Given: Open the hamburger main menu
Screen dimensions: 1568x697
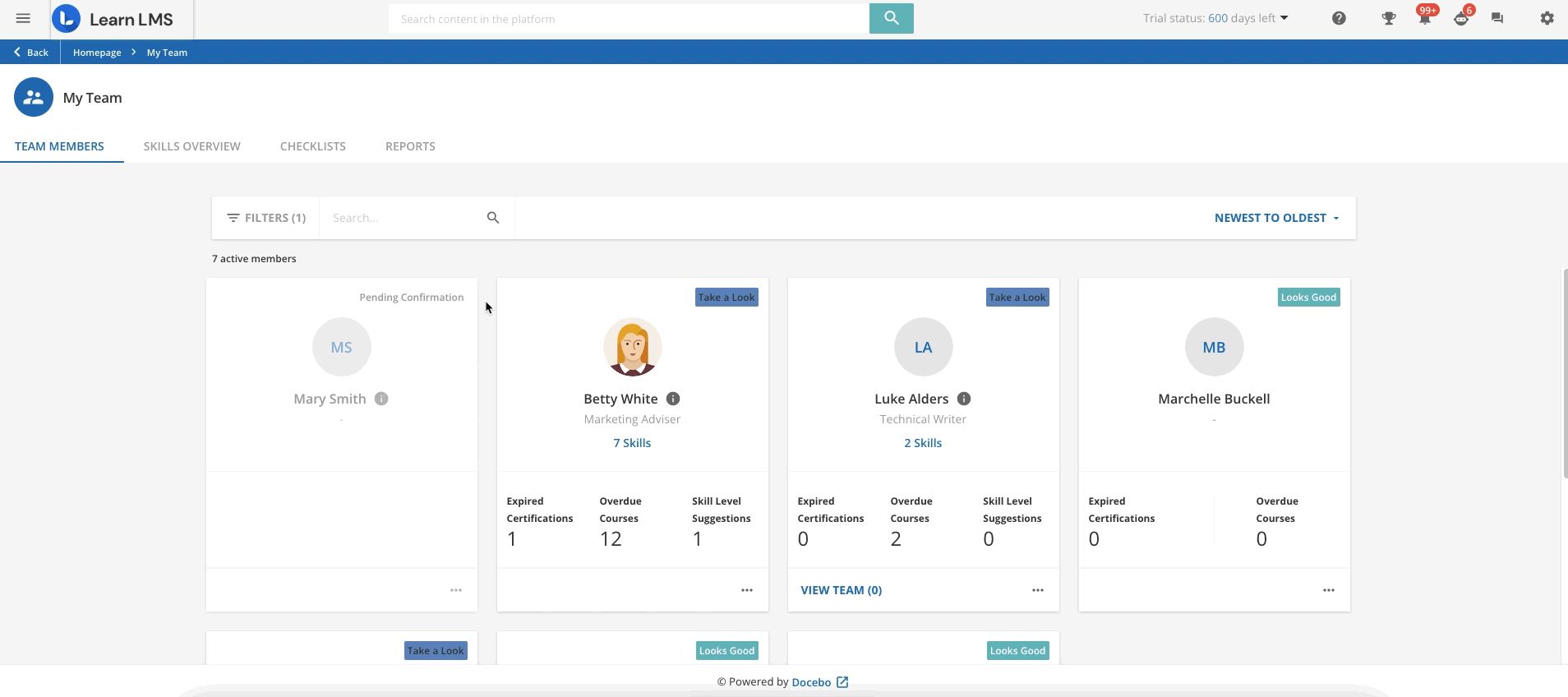Looking at the screenshot, I should click(23, 18).
